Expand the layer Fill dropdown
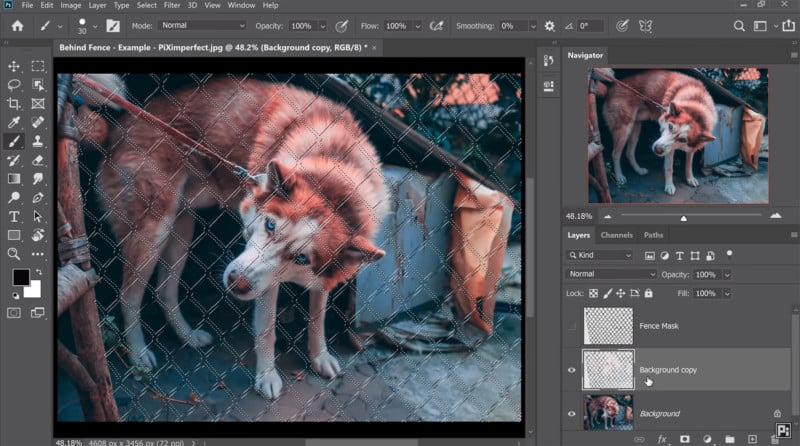The image size is (800, 446). click(x=728, y=293)
